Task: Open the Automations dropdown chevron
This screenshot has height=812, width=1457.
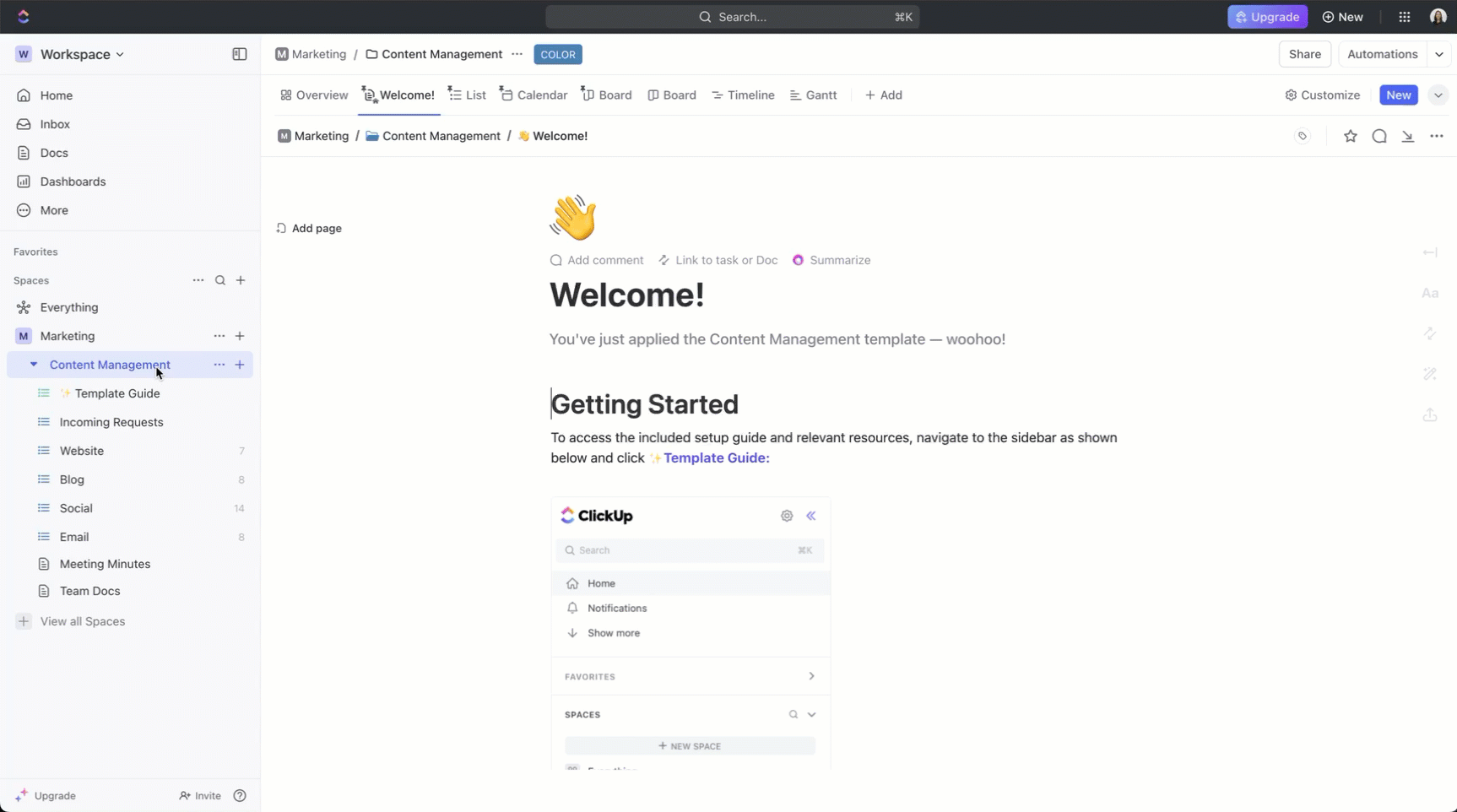Action: point(1440,54)
